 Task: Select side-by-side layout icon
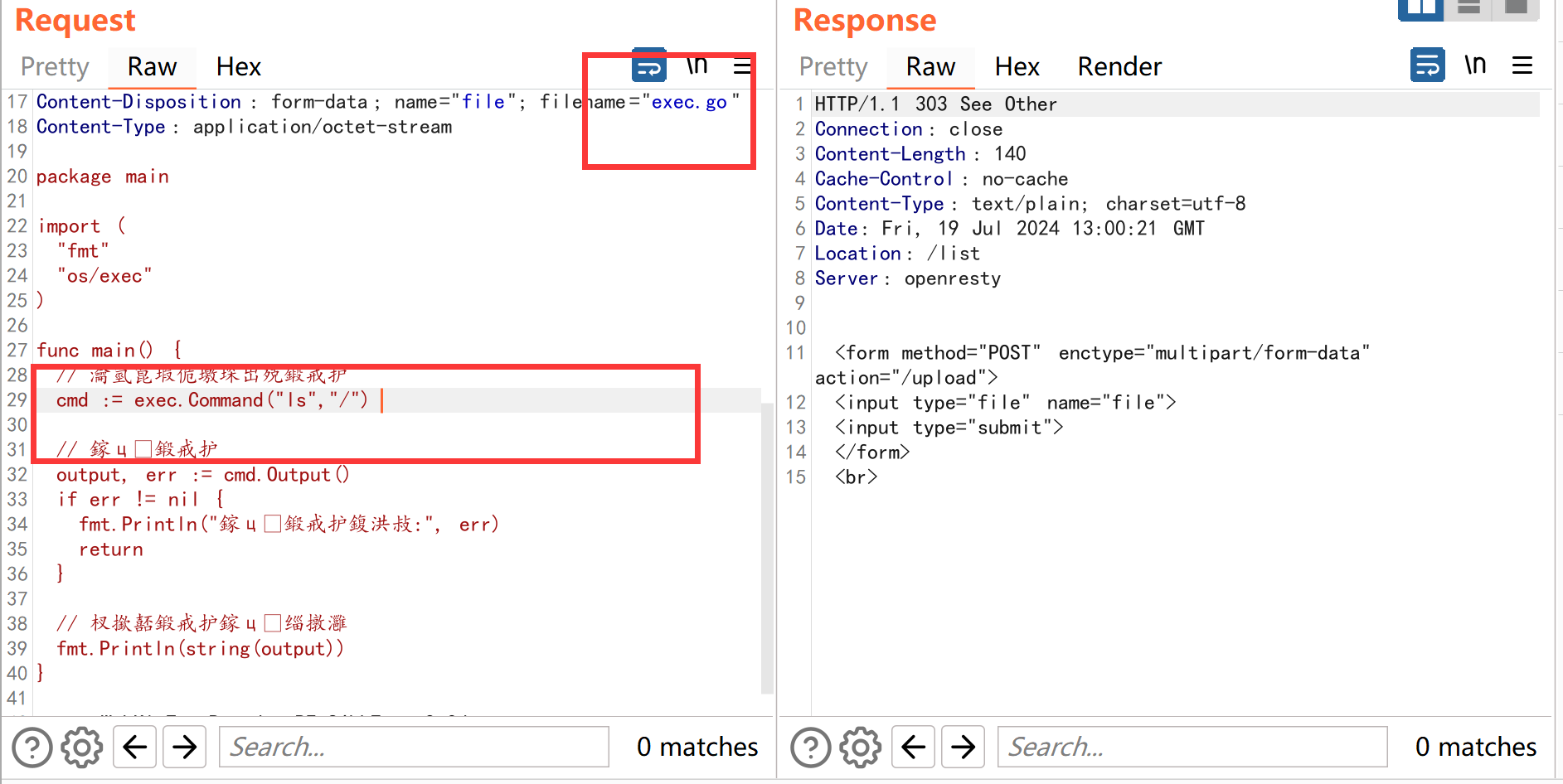pos(1420,8)
